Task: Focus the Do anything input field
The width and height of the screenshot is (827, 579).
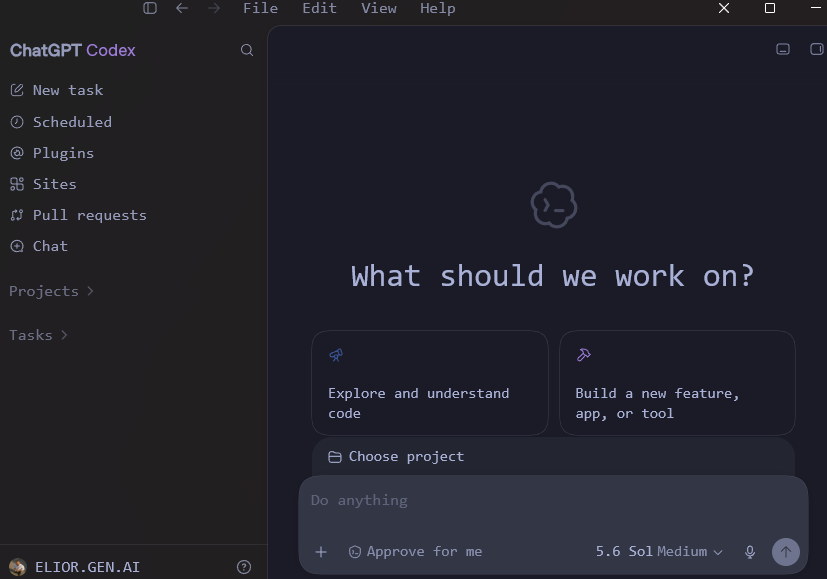Action: (554, 501)
